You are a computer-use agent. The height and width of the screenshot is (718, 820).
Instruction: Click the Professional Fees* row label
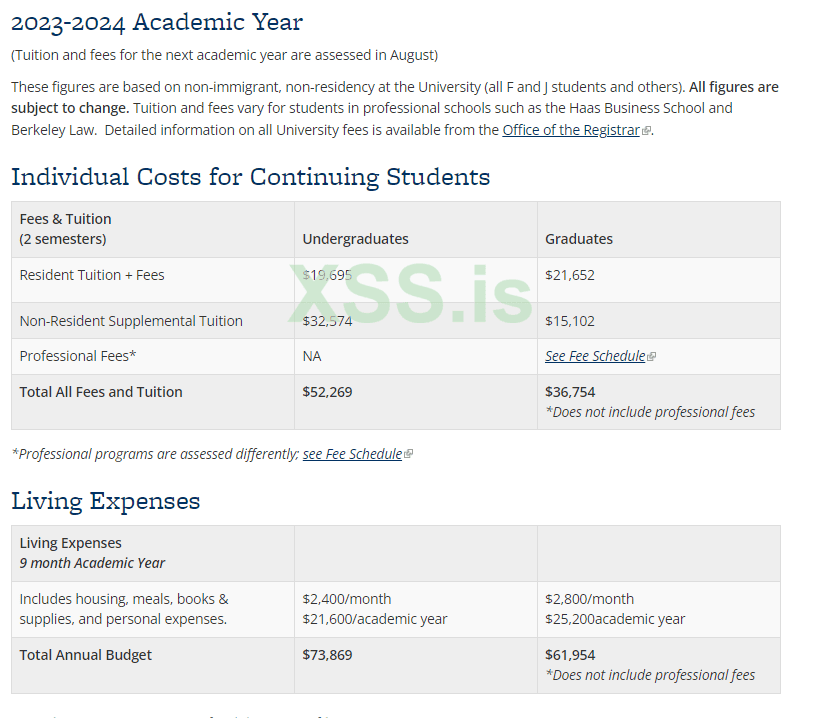78,356
